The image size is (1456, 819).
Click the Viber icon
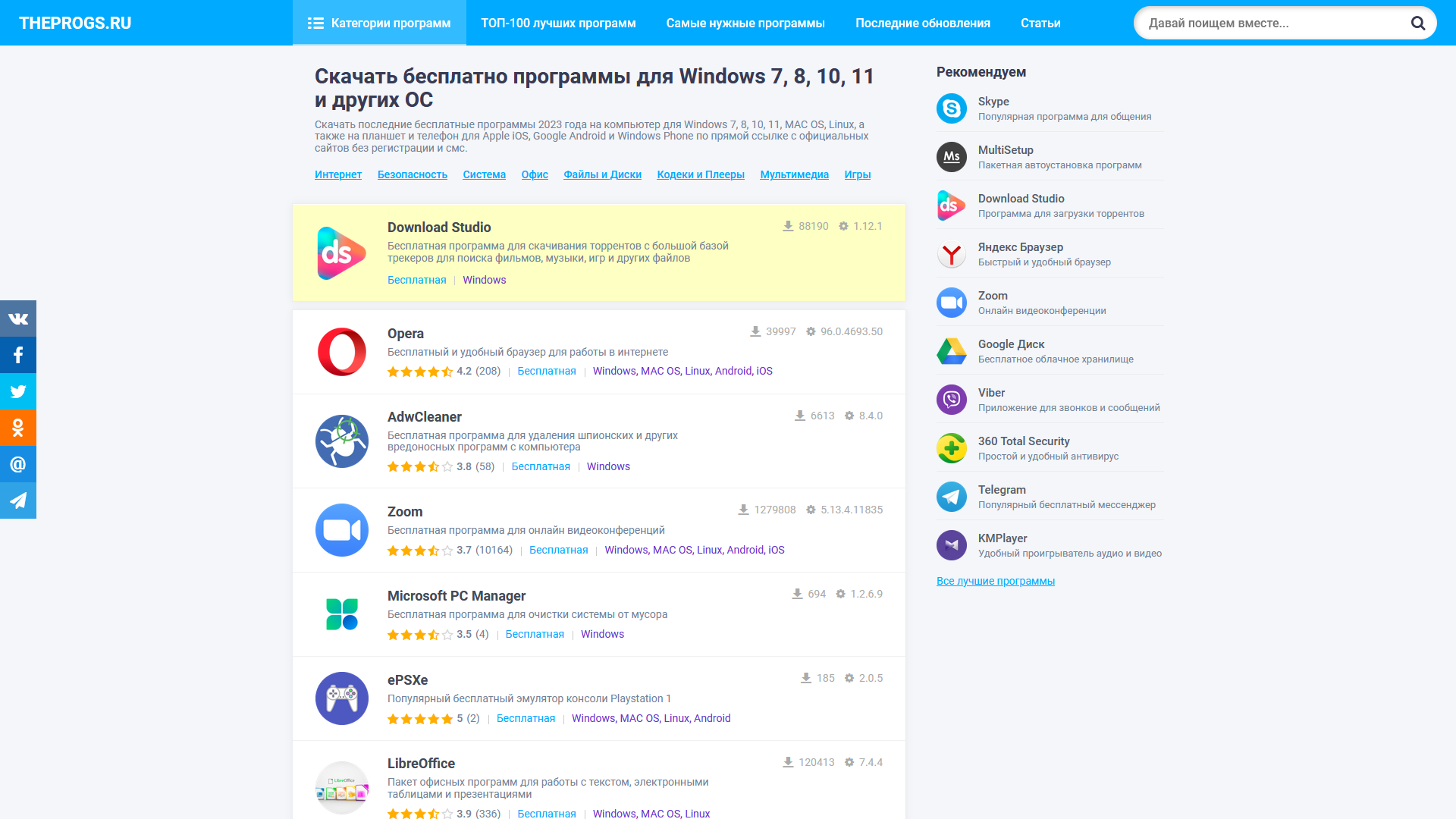[x=952, y=400]
